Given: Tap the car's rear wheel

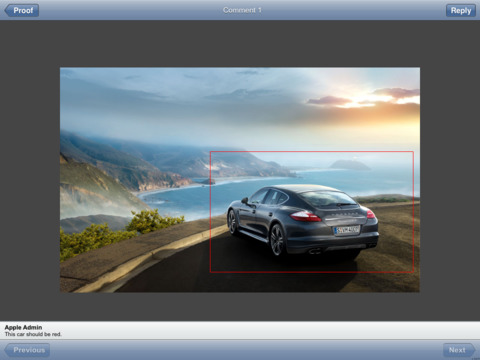Looking at the screenshot, I should (277, 240).
